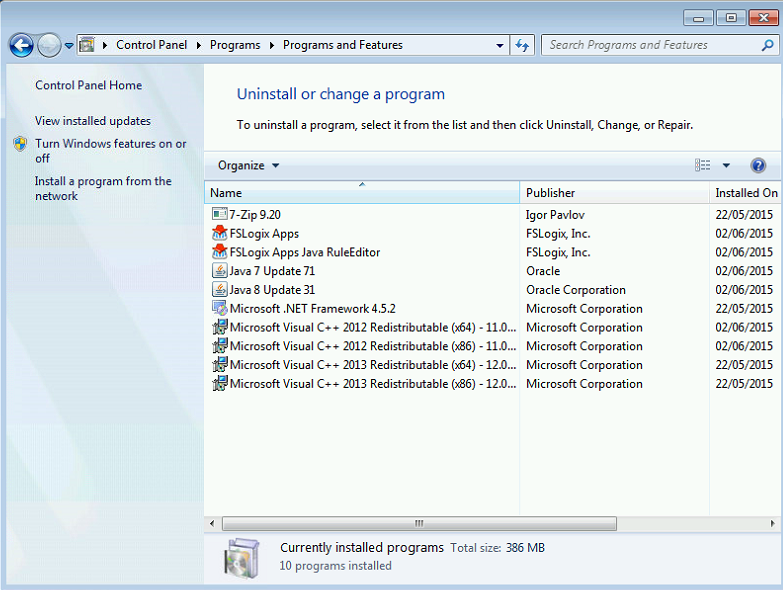The image size is (783, 590).
Task: Open the view options dropdown arrow
Action: coord(726,165)
